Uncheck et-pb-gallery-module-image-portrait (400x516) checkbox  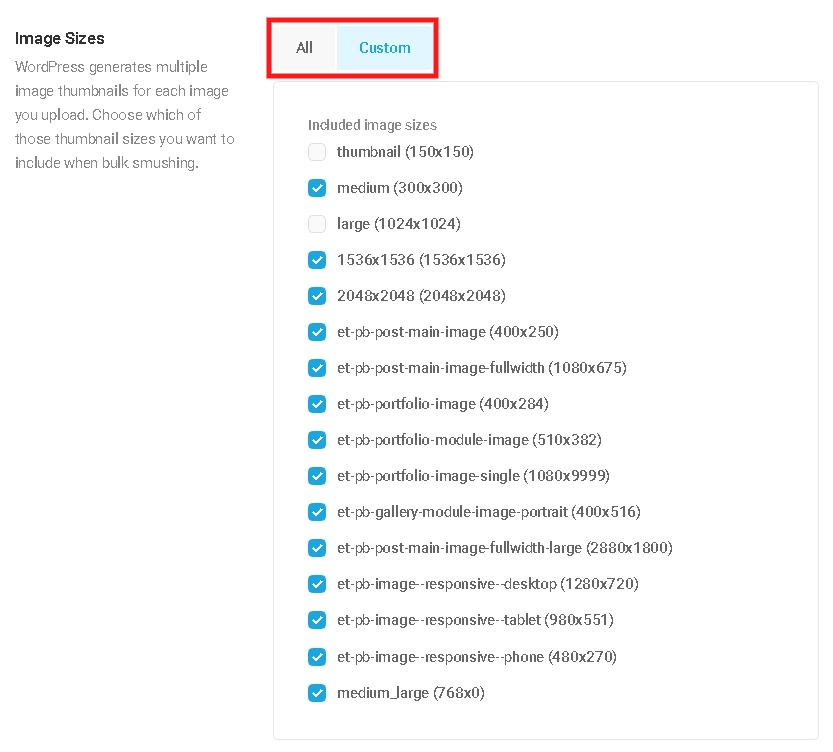click(317, 512)
